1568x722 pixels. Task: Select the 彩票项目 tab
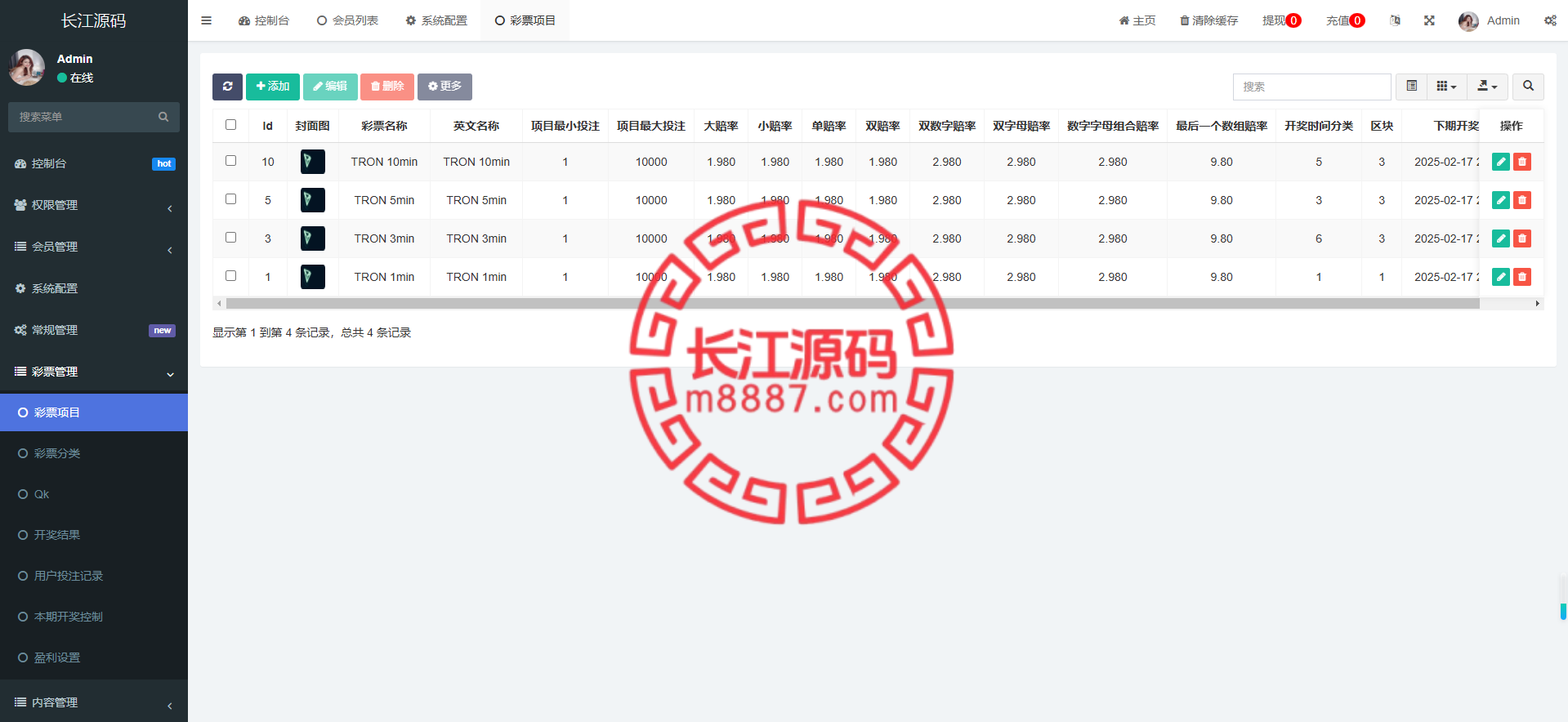525,20
